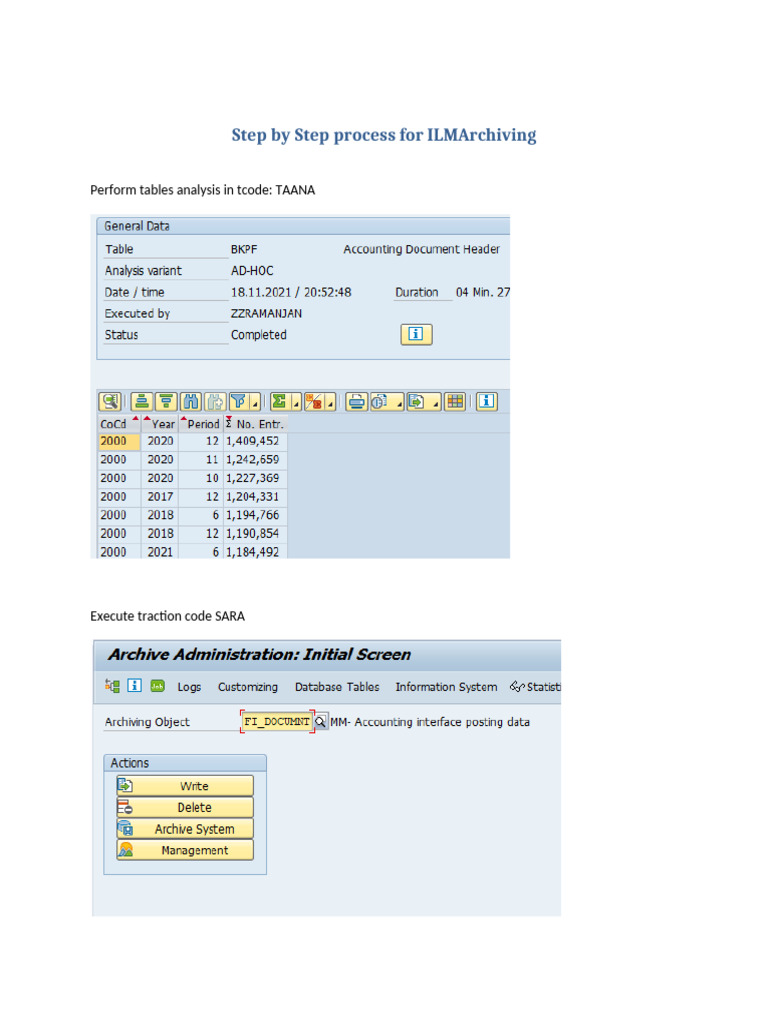Select the 2017 year cell
The image size is (768, 1024).
(x=160, y=497)
